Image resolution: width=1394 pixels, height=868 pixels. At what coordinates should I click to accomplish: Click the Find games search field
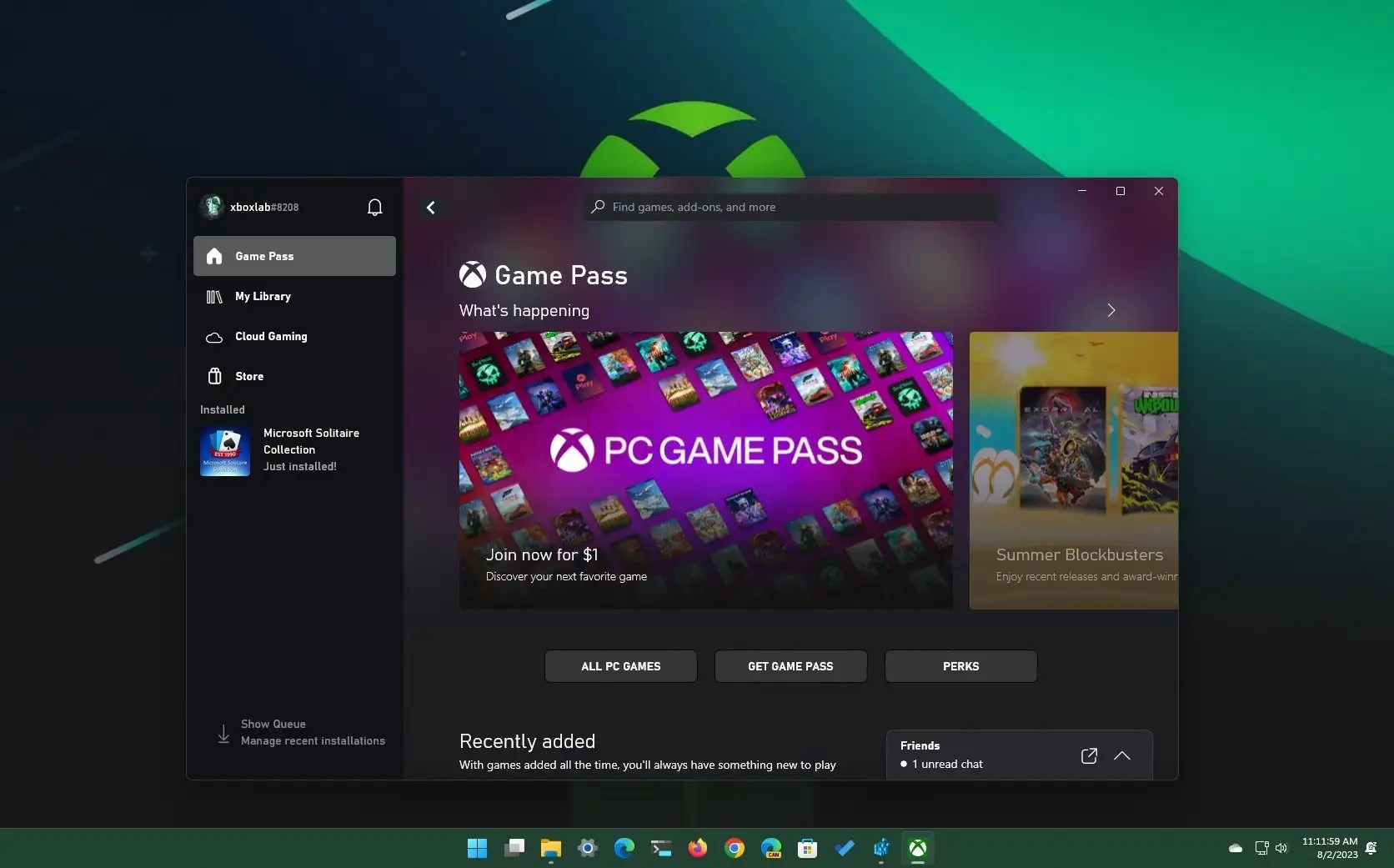(x=790, y=207)
